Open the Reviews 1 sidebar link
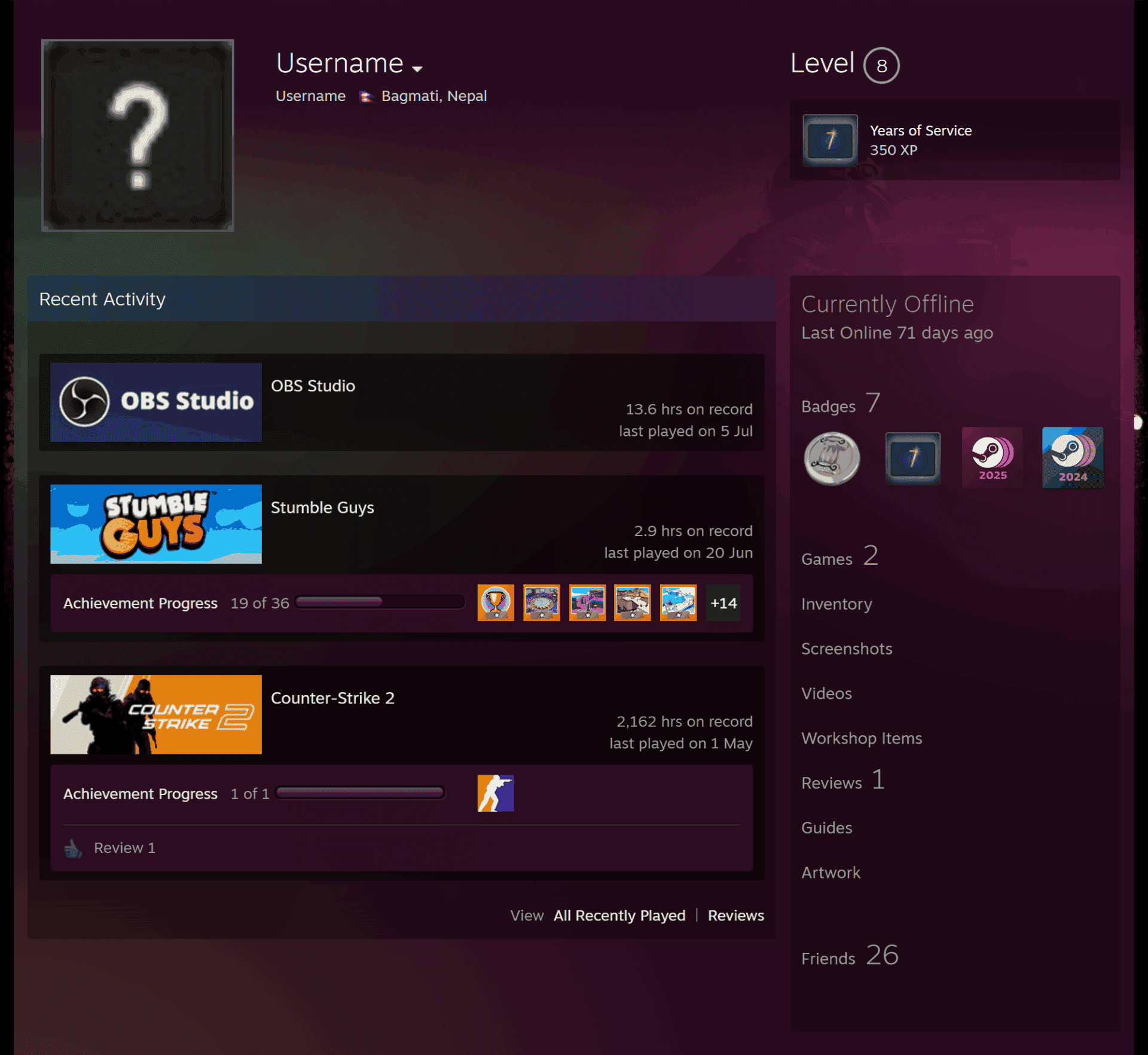This screenshot has width=1148, height=1055. pyautogui.click(x=843, y=781)
